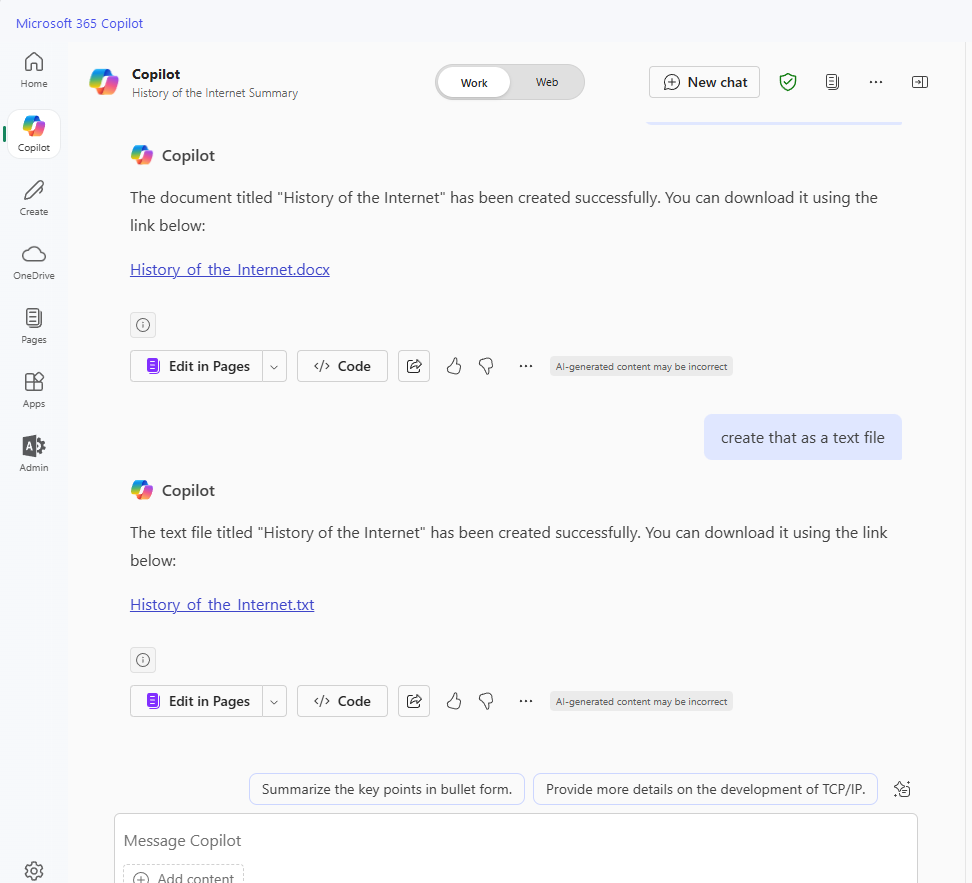The height and width of the screenshot is (883, 972).
Task: Go to Home in the sidebar
Action: point(34,69)
